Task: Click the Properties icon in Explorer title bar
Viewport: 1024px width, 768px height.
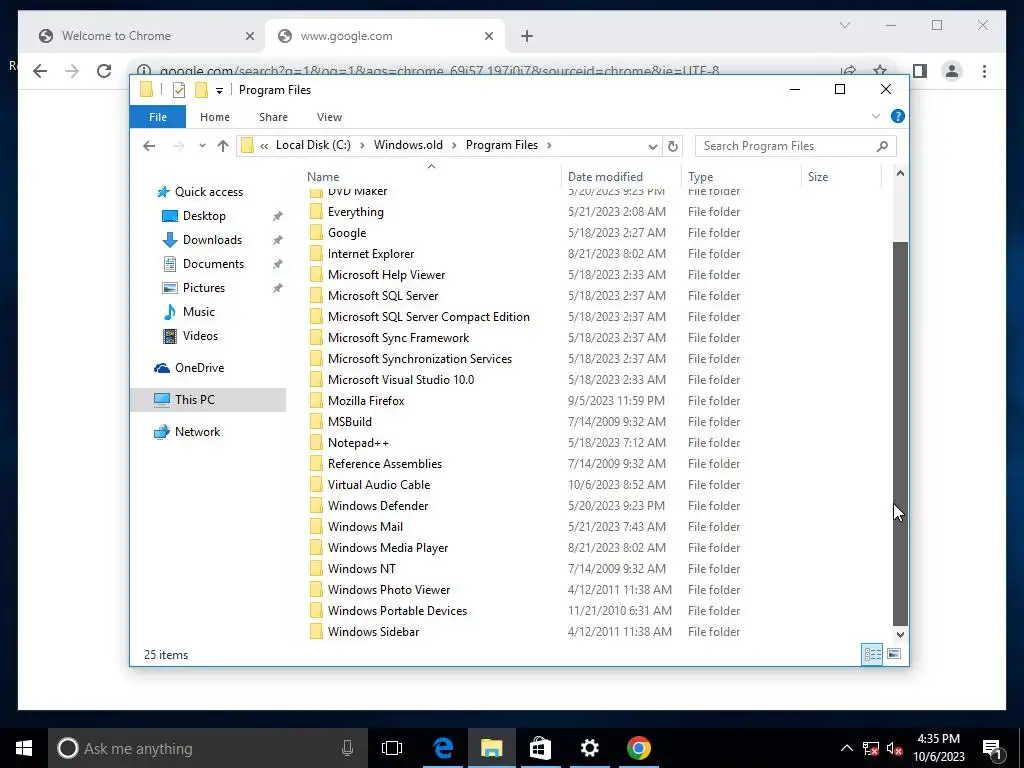Action: 178,90
